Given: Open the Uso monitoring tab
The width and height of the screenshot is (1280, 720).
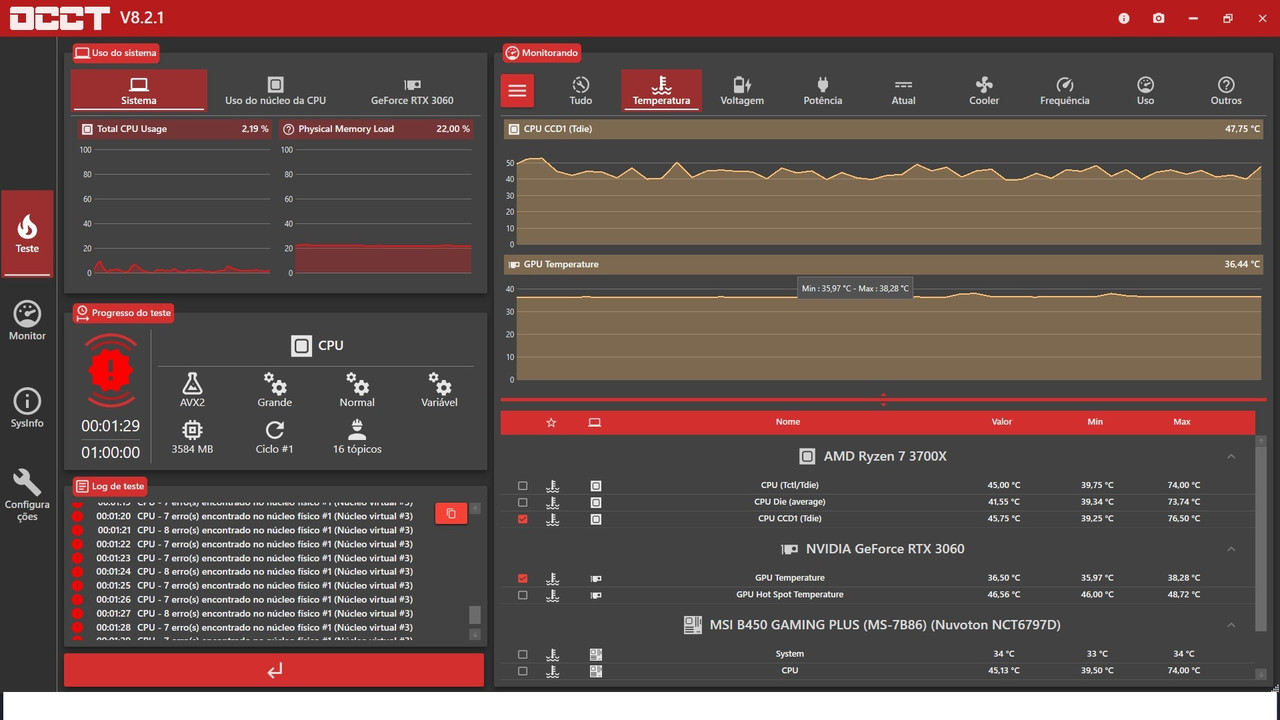Looking at the screenshot, I should [x=1146, y=90].
